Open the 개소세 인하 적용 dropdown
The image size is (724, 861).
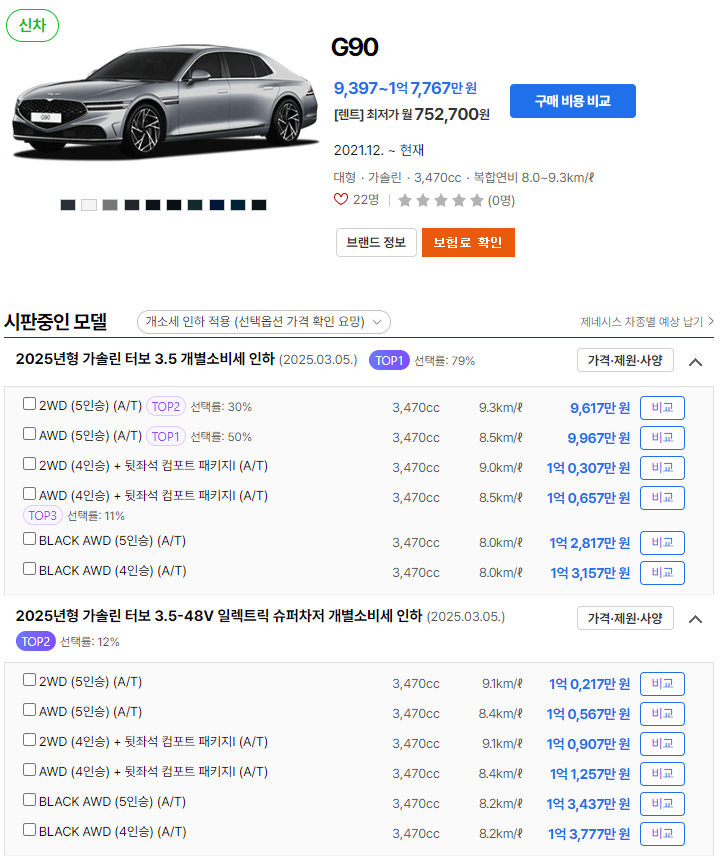[263, 322]
